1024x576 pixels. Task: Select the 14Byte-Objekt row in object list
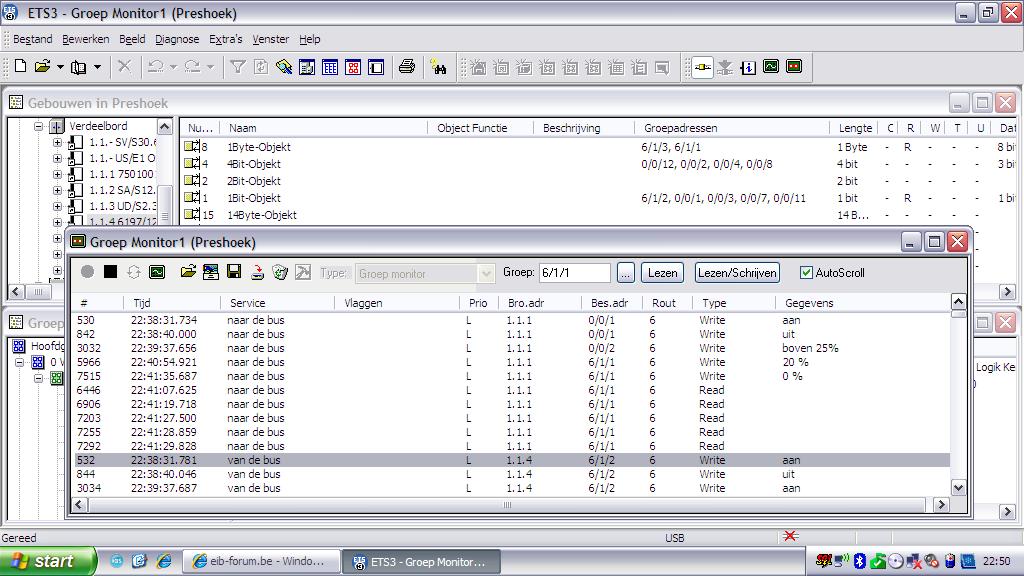pyautogui.click(x=262, y=215)
